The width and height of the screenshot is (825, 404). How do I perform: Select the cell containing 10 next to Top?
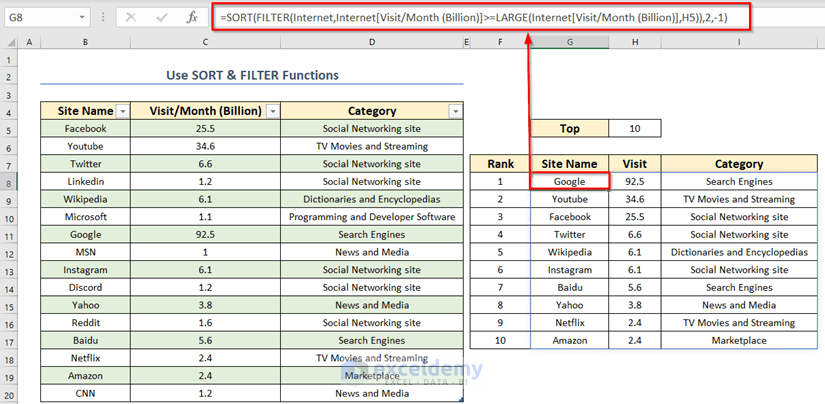635,129
